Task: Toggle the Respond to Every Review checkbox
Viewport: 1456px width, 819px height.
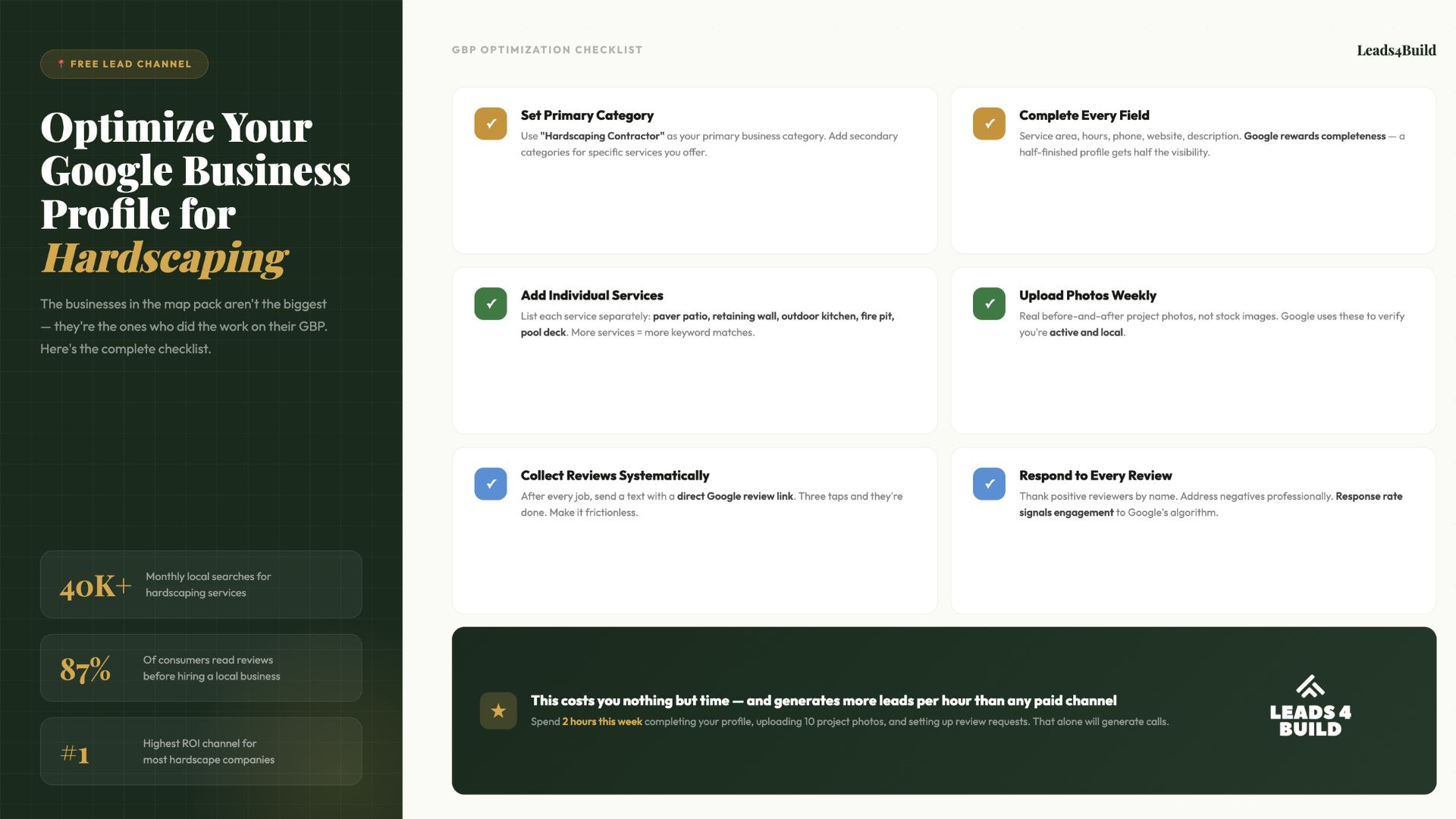Action: coord(989,484)
